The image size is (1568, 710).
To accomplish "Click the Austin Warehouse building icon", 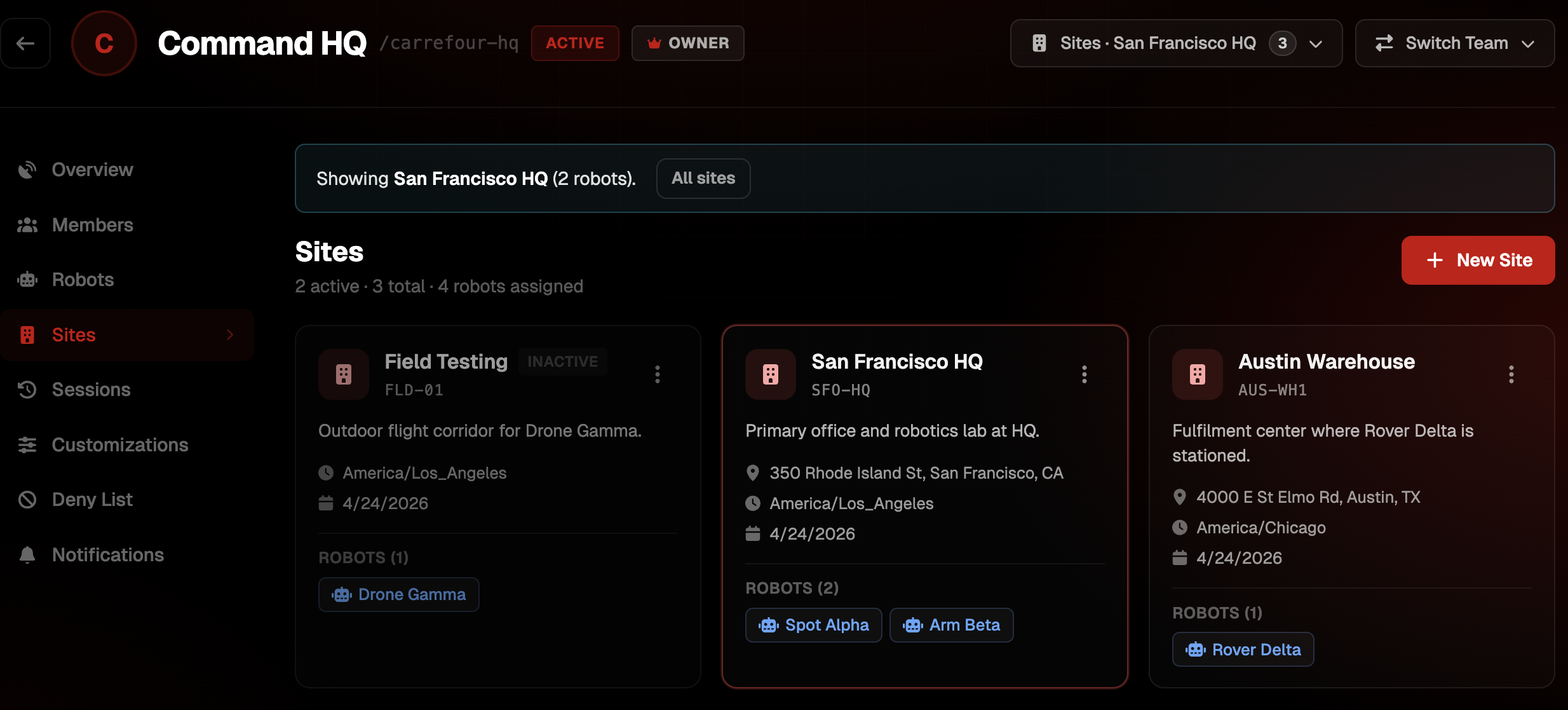I will 1198,374.
